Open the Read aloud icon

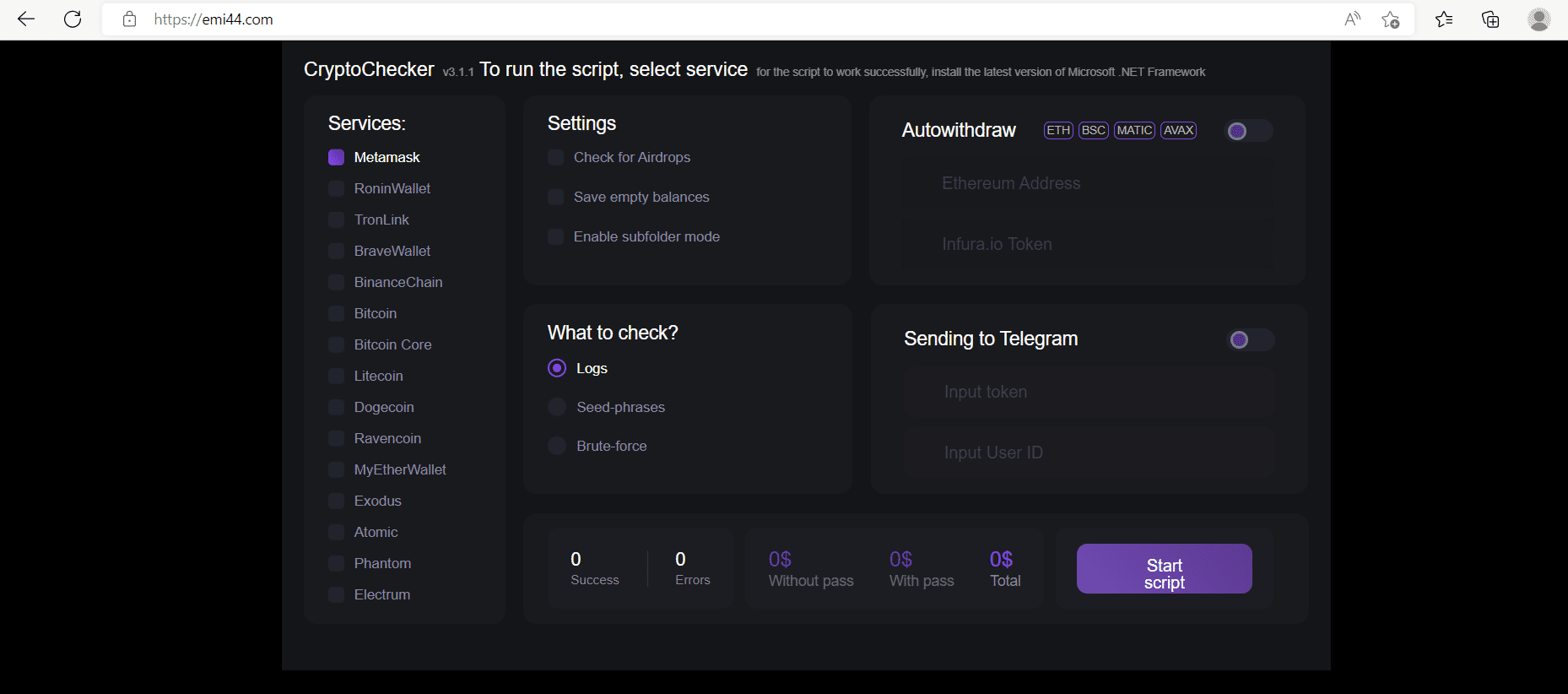coord(1352,19)
